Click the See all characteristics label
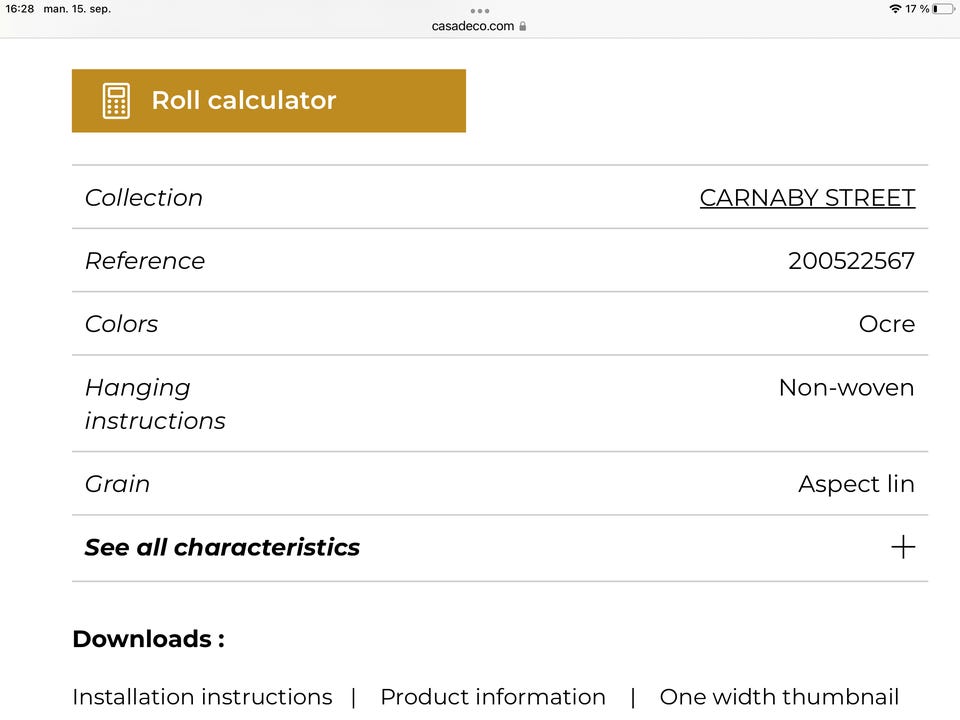 (x=222, y=547)
